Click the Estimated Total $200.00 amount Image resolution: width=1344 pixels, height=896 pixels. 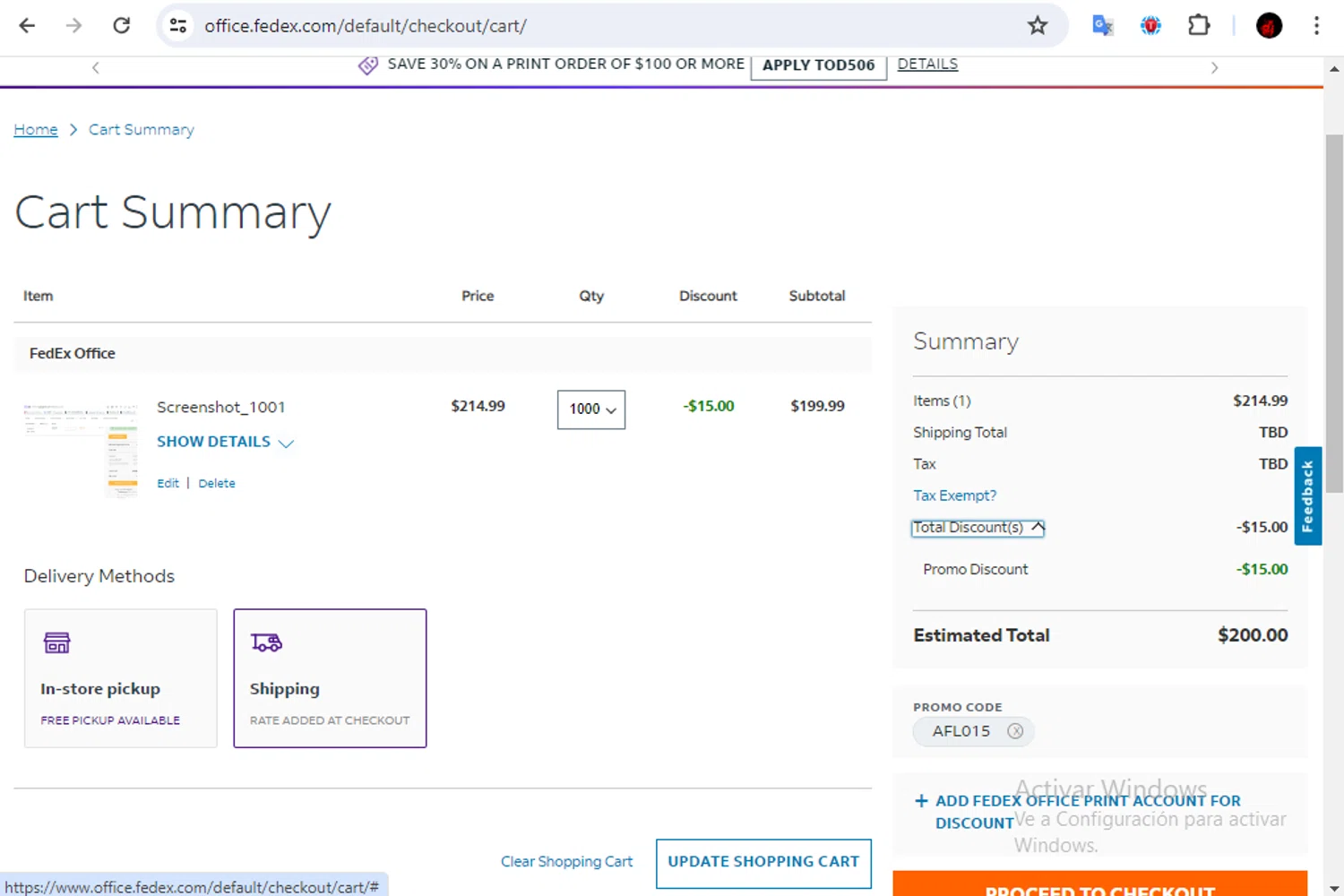[x=1253, y=635]
